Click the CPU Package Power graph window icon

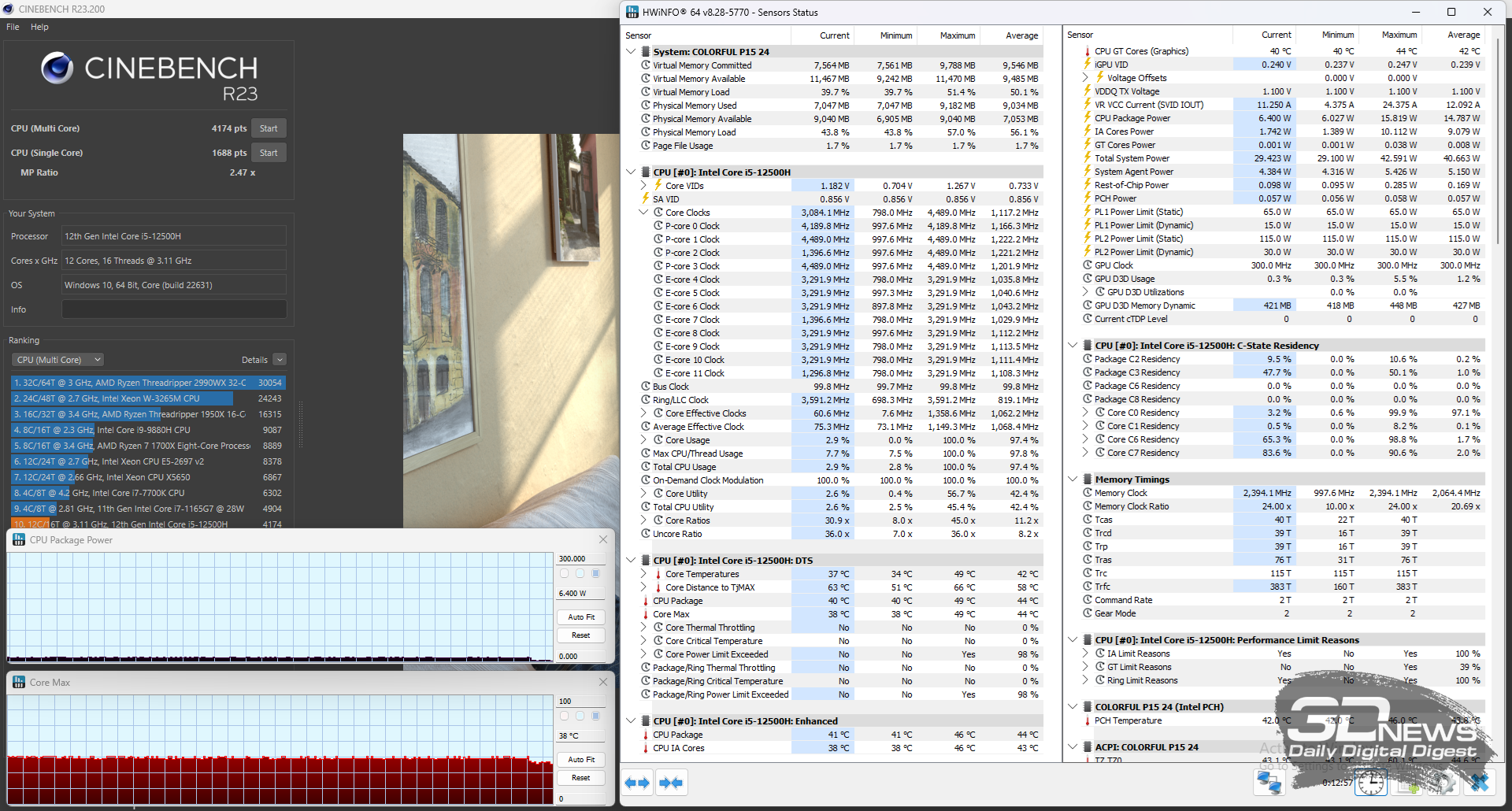(x=19, y=539)
